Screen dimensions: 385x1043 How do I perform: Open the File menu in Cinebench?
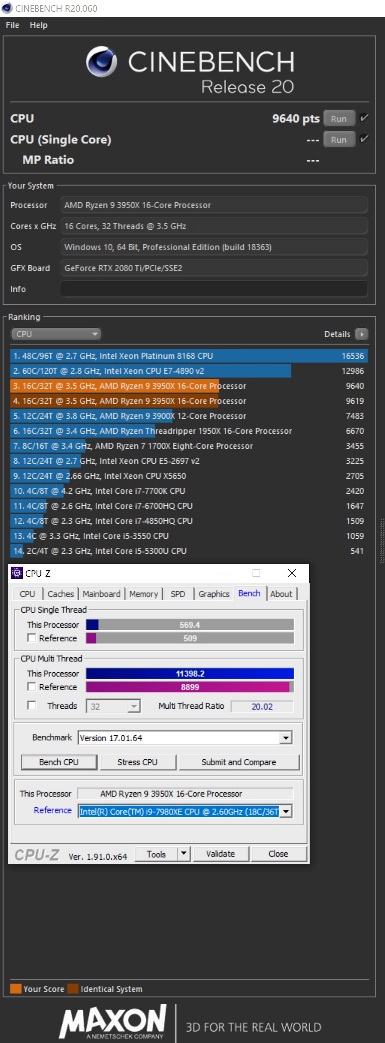[x=12, y=25]
